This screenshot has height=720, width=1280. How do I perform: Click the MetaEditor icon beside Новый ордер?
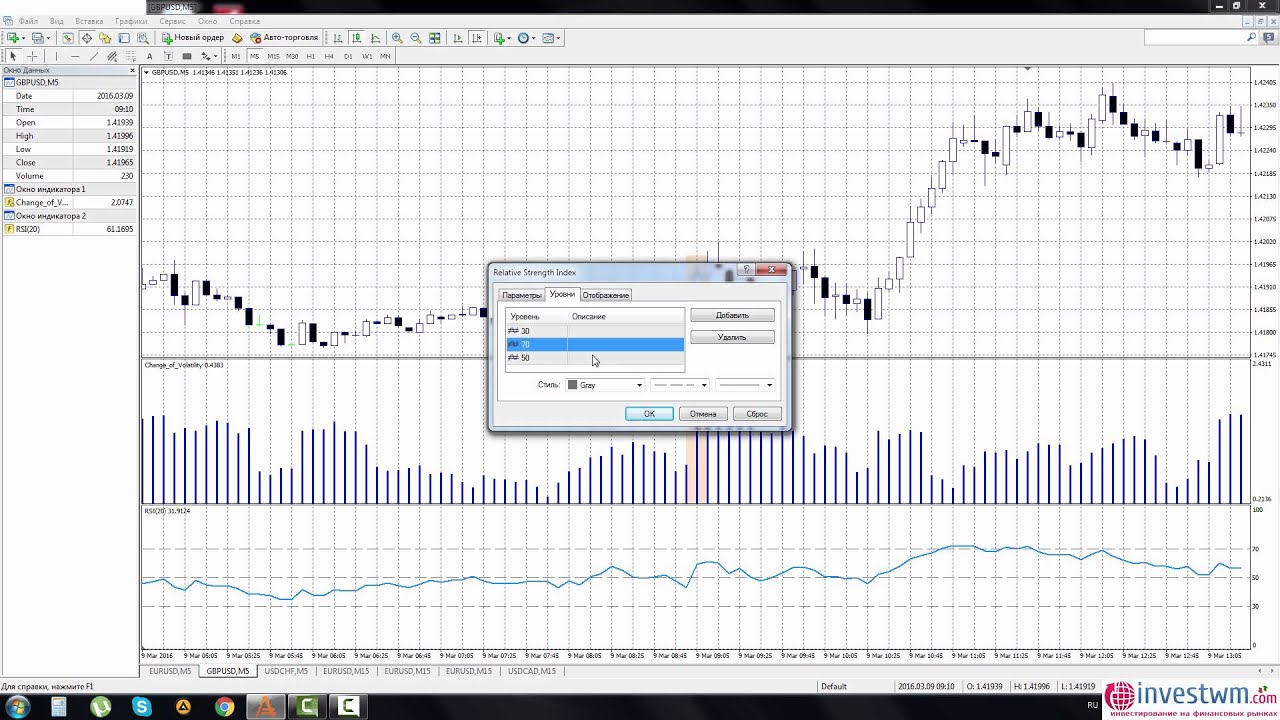click(x=237, y=38)
